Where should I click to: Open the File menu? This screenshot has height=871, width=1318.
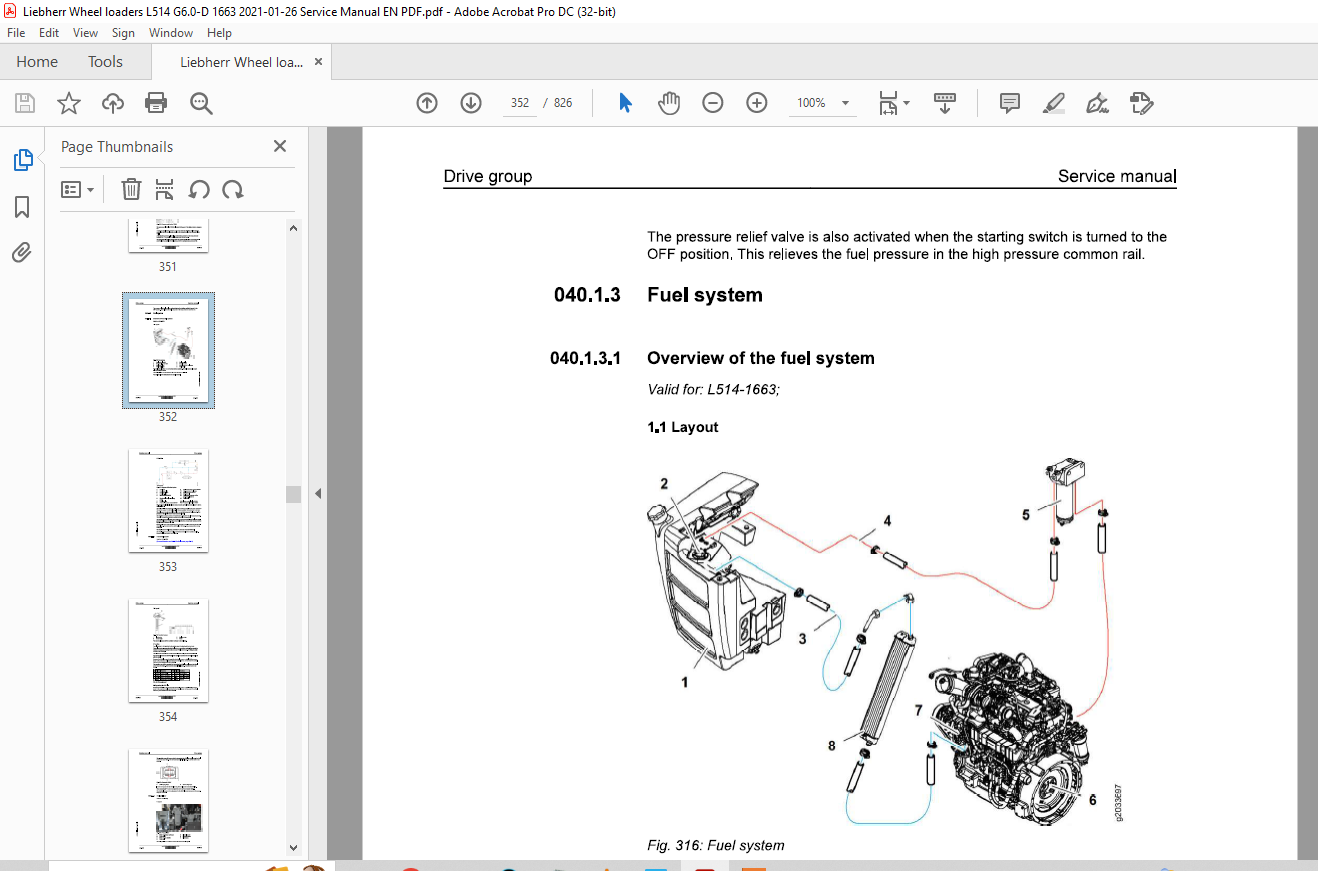point(16,33)
